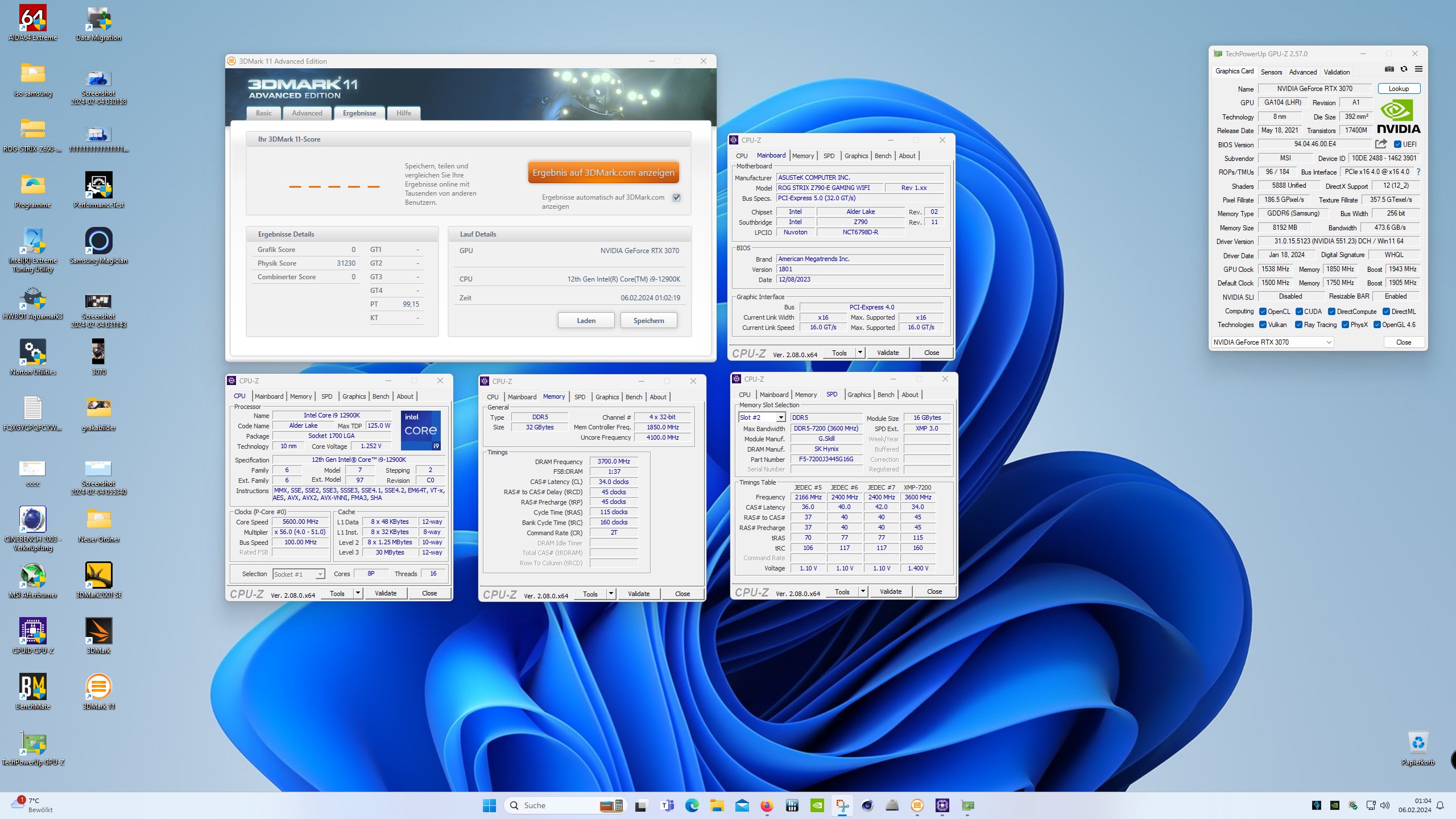Open Validation tab in GPU-Z
Screen dimensions: 1456x819
click(x=1337, y=72)
